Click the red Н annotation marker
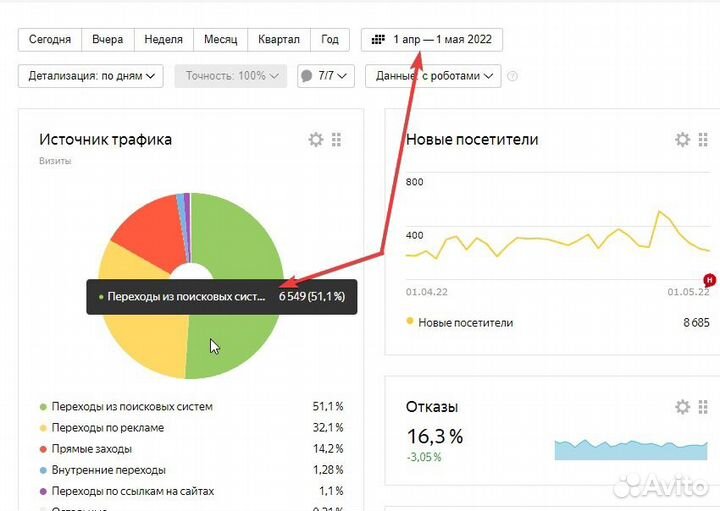The image size is (720, 511). tap(709, 280)
